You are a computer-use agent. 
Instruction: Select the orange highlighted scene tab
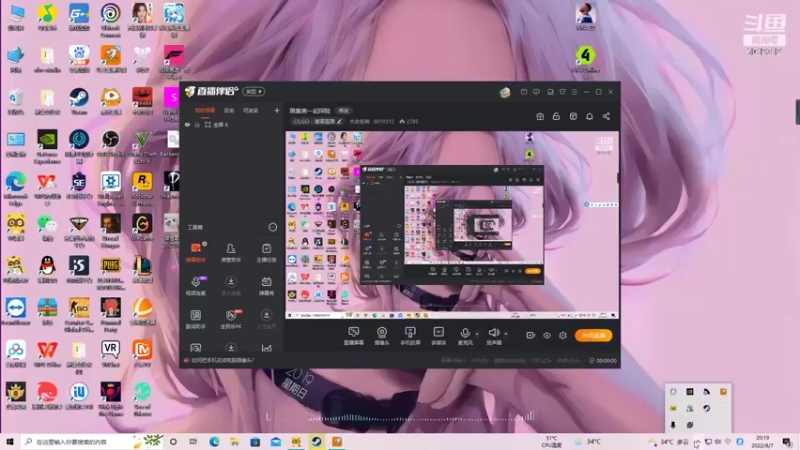click(x=205, y=110)
